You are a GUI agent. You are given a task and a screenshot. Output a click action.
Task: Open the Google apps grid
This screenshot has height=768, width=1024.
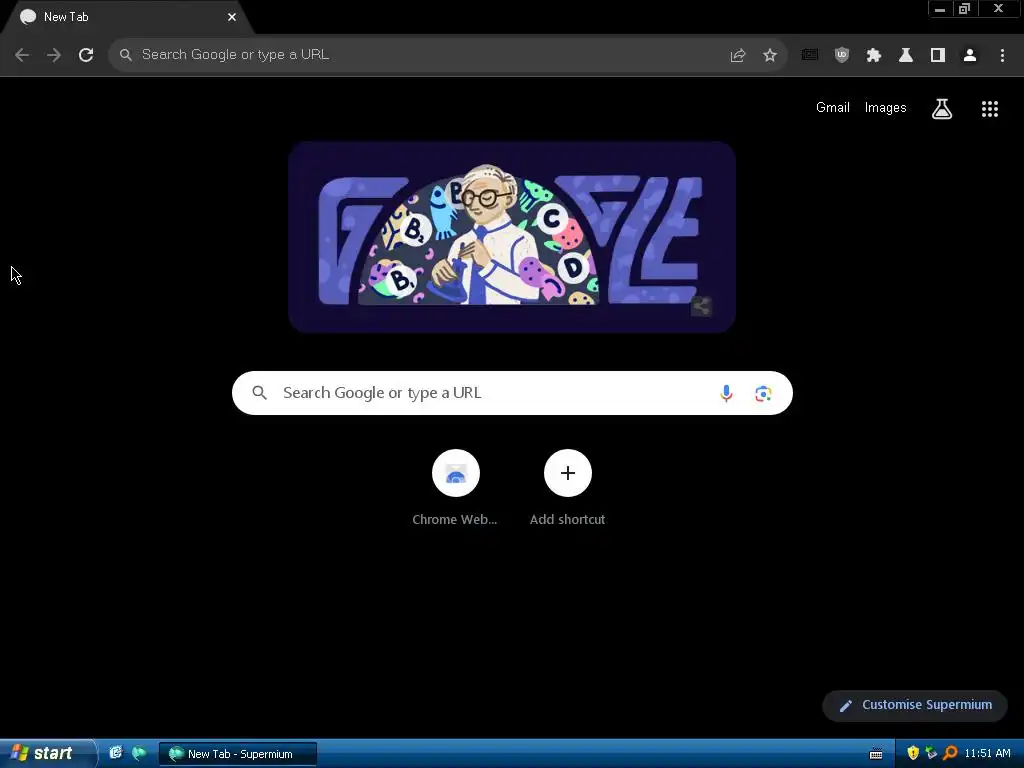[x=989, y=108]
